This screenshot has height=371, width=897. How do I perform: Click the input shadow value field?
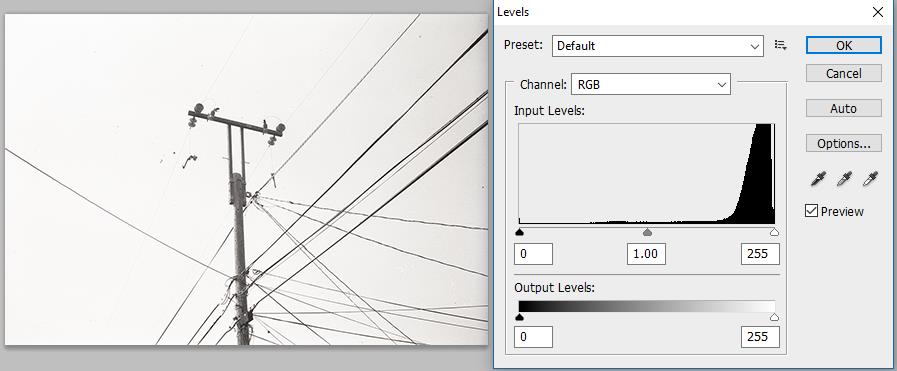pos(533,254)
